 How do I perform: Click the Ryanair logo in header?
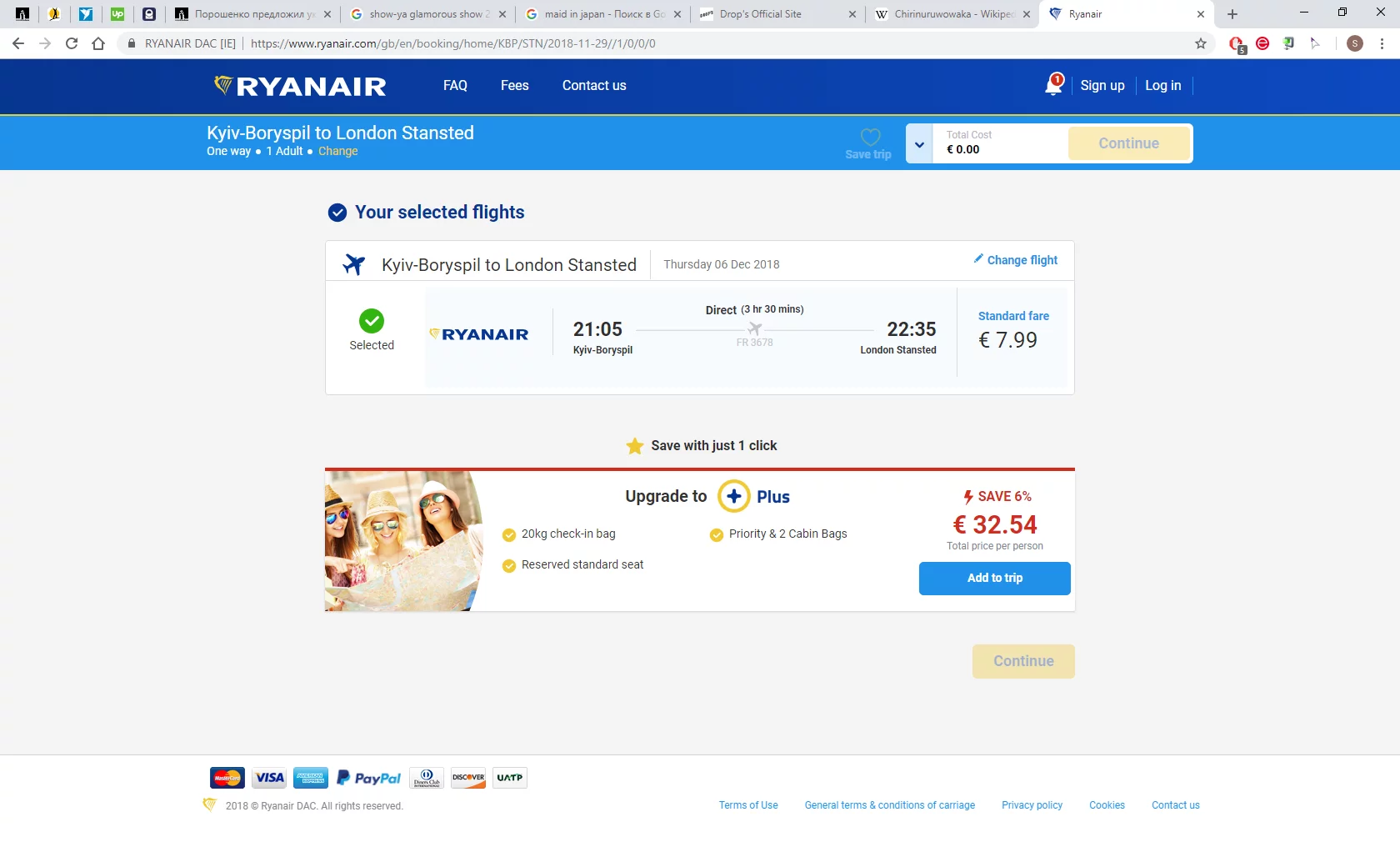pyautogui.click(x=300, y=86)
